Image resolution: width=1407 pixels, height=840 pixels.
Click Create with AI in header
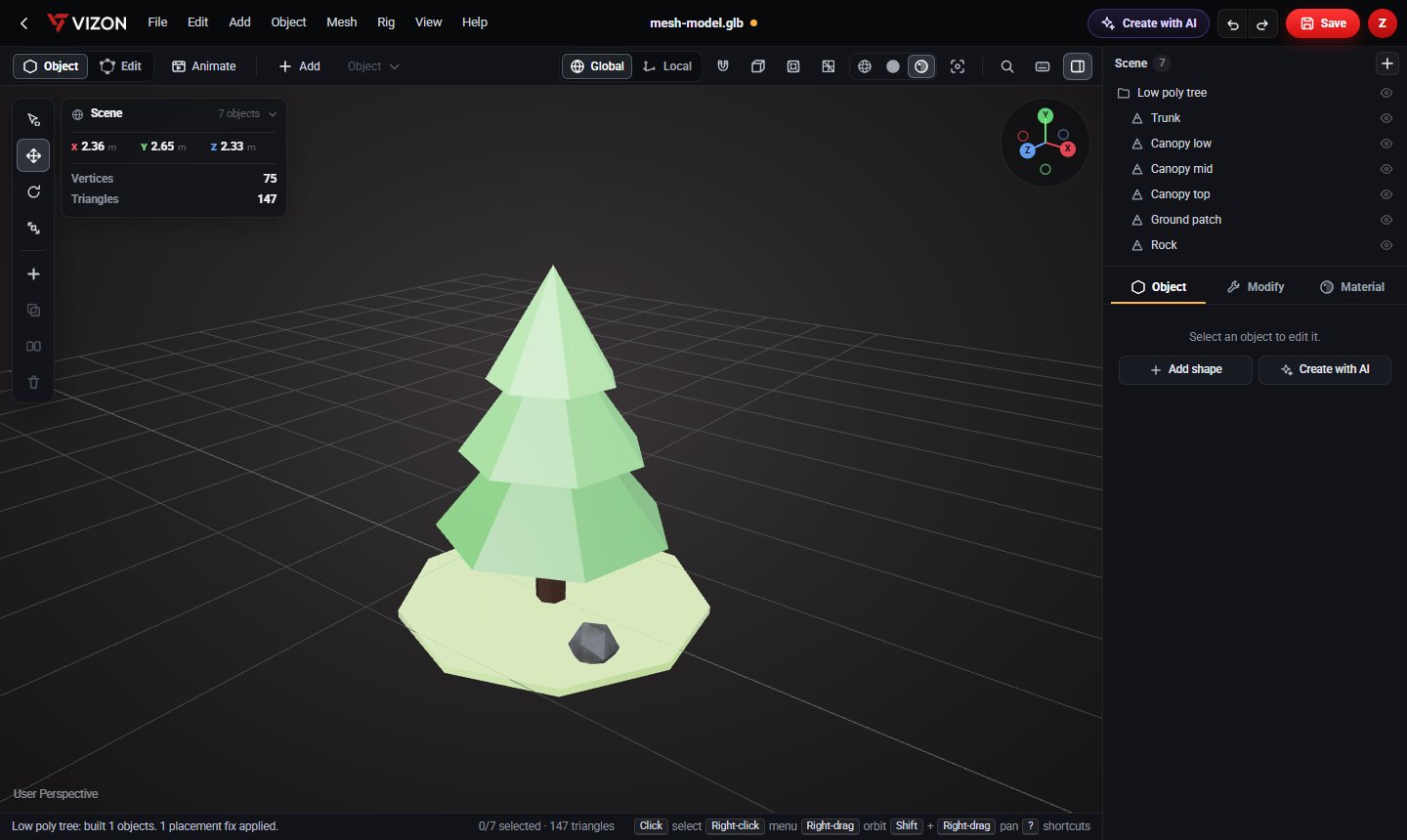(x=1148, y=23)
